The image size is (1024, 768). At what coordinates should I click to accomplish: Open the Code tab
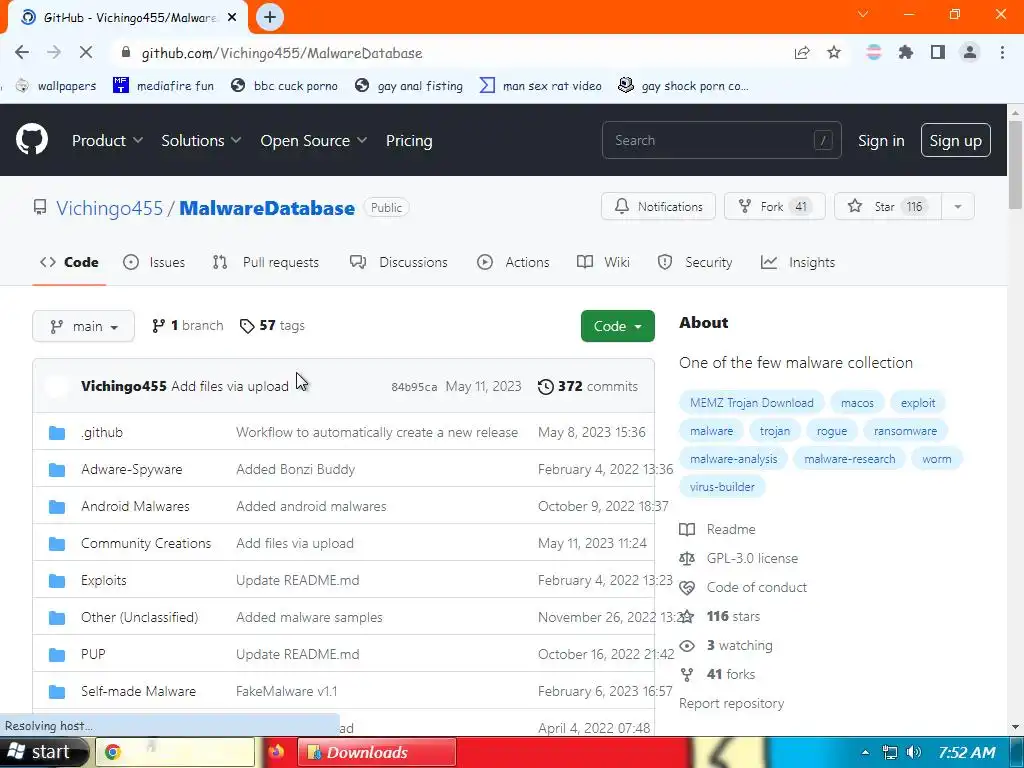(69, 263)
